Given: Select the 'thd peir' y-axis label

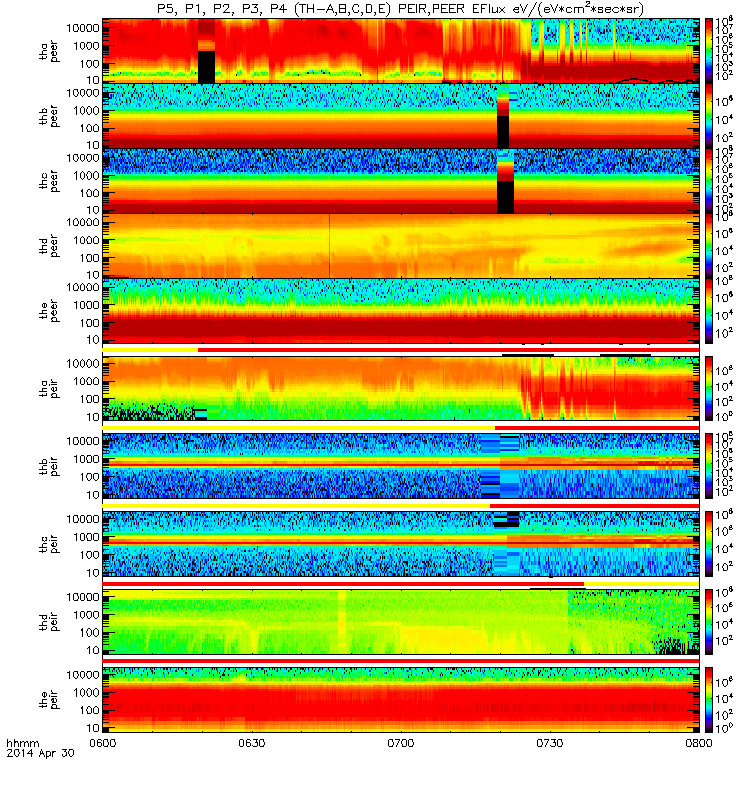Looking at the screenshot, I should click(49, 621).
